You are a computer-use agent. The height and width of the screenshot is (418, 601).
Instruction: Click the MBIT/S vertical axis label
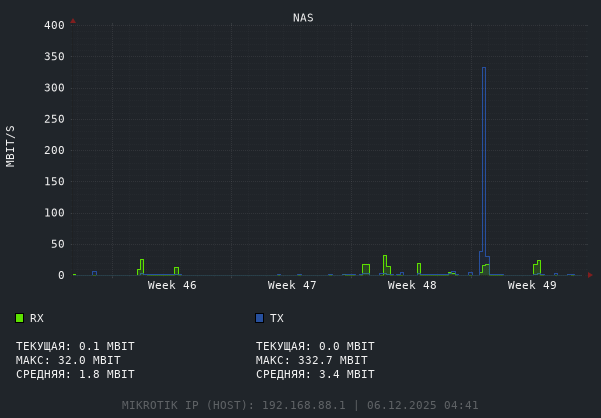point(11,145)
